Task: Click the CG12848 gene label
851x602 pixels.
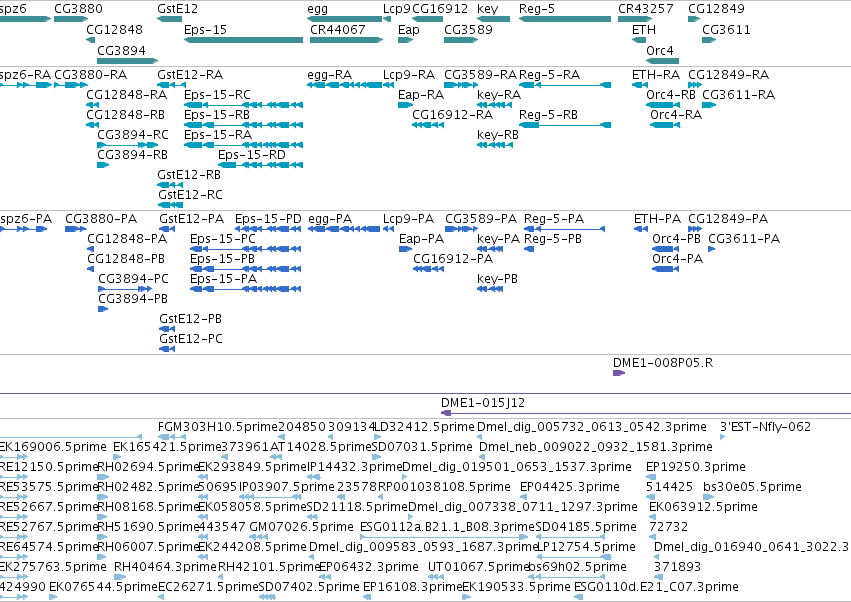Action: [x=115, y=30]
